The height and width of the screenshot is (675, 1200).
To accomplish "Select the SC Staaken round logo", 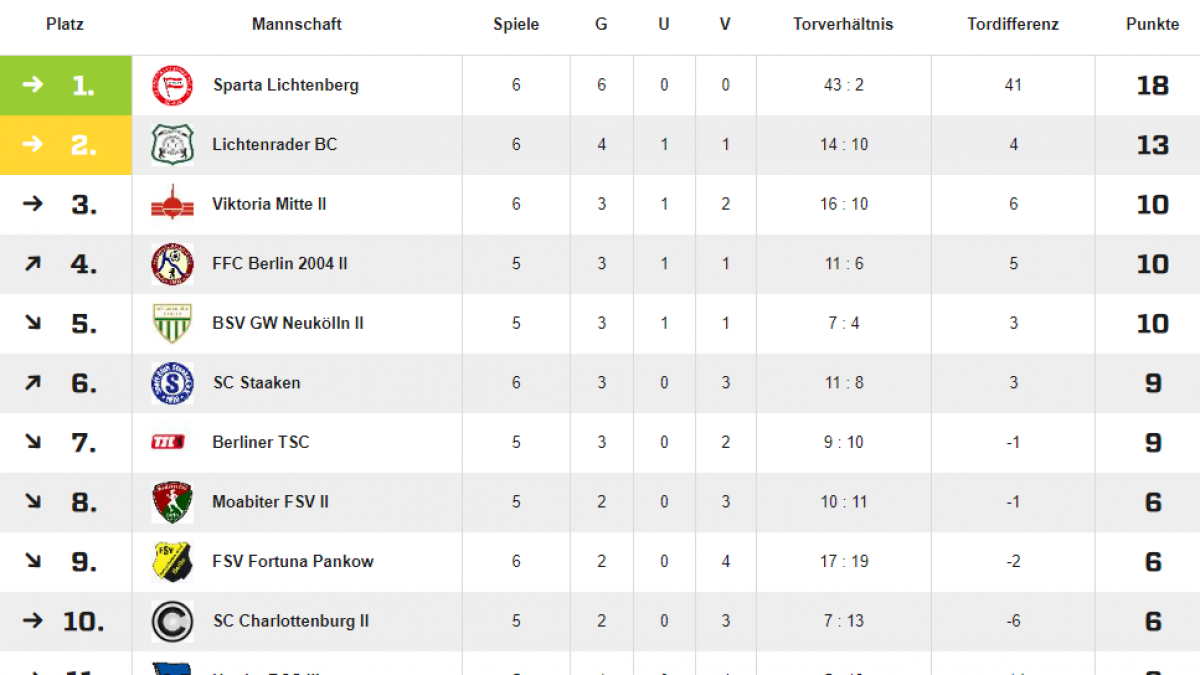I will click(172, 383).
